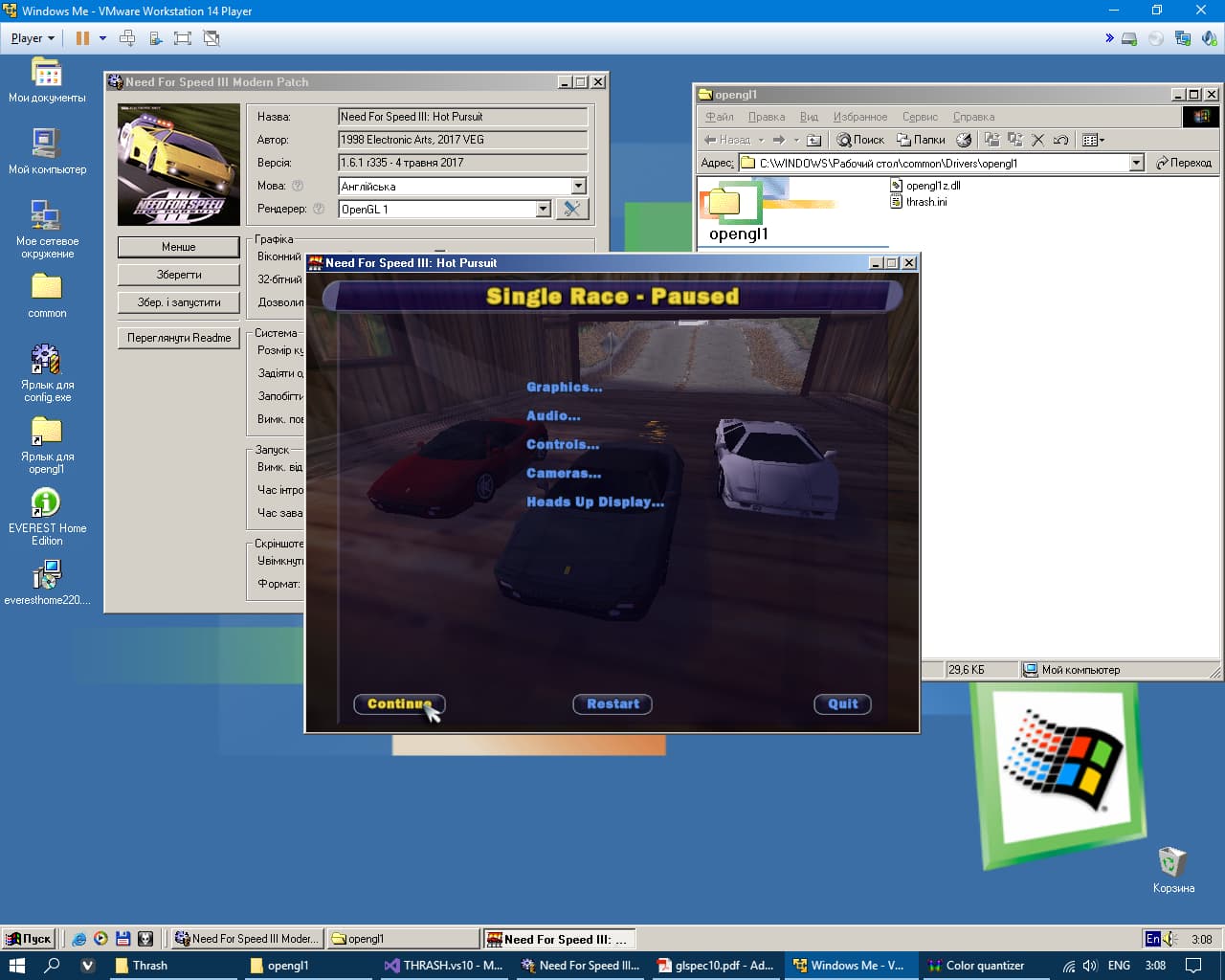Click Move To icon in Explorer toolbar
1225x980 pixels.
coord(991,140)
